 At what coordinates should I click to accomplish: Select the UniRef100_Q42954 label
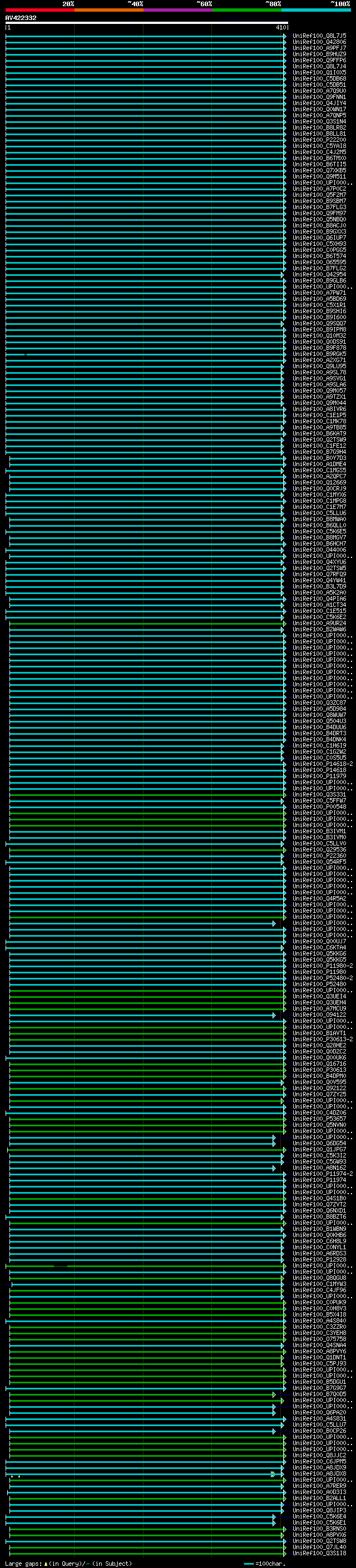(x=319, y=275)
